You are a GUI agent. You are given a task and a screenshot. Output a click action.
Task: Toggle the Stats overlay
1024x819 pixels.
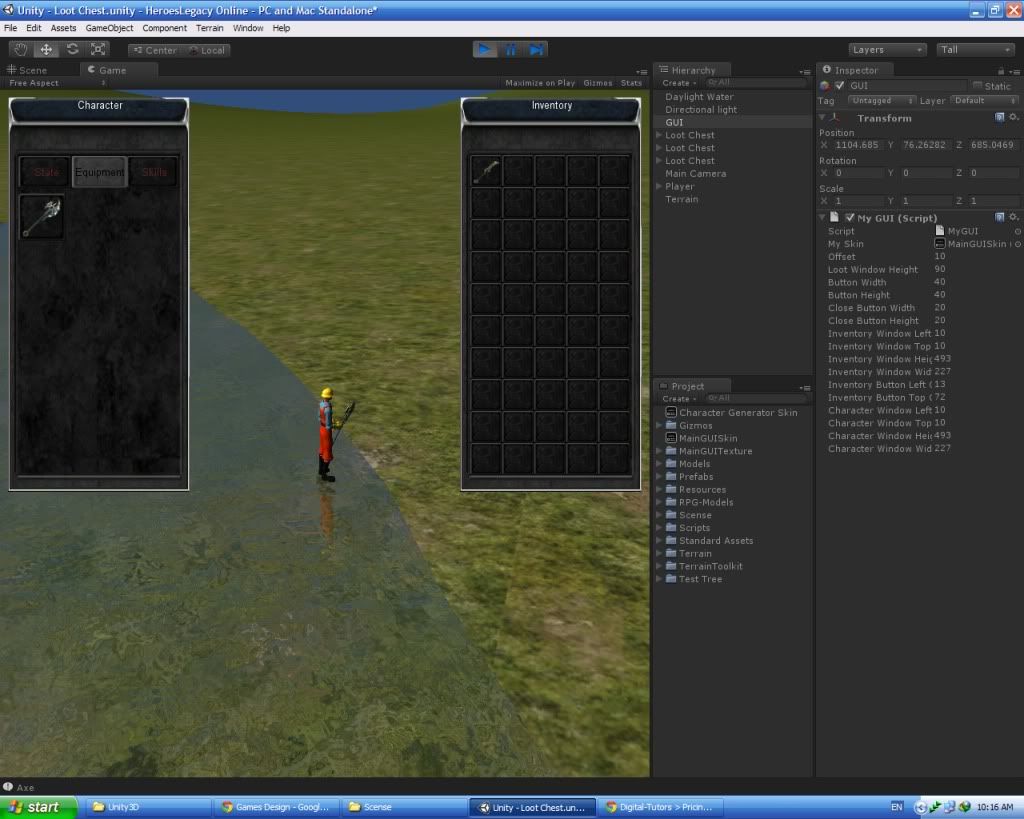click(631, 83)
